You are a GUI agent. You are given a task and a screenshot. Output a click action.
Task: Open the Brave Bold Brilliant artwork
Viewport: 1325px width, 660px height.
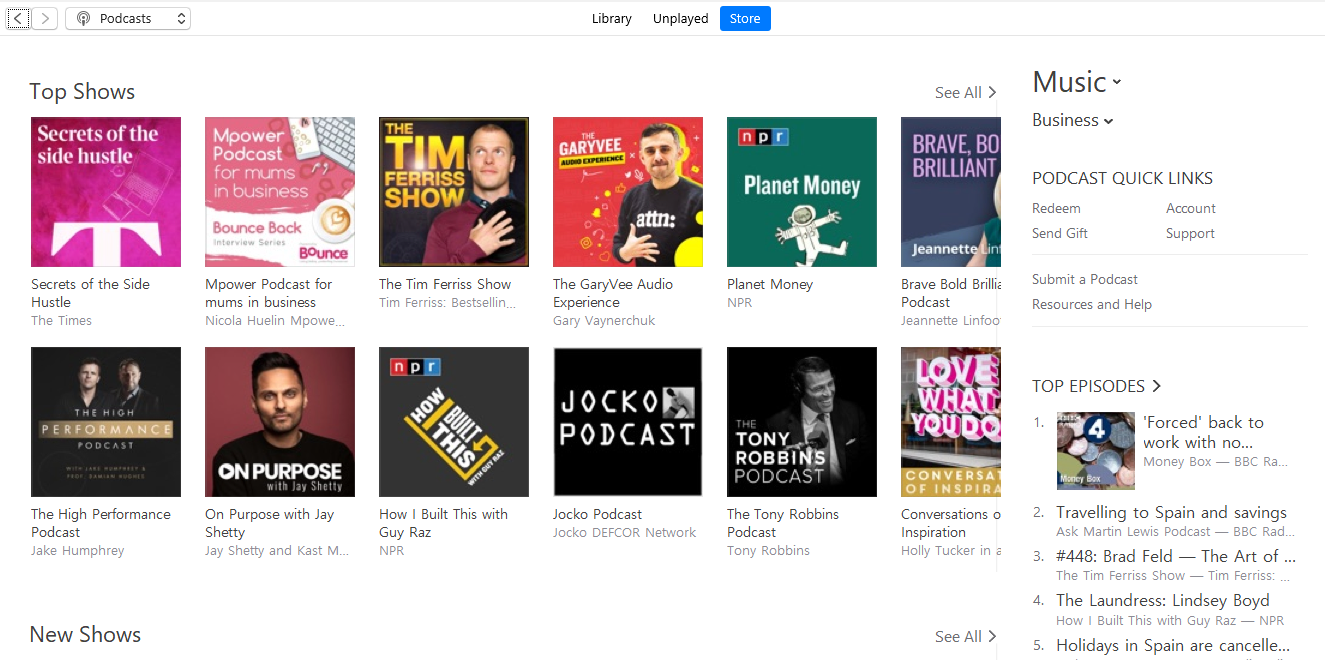[x=949, y=192]
